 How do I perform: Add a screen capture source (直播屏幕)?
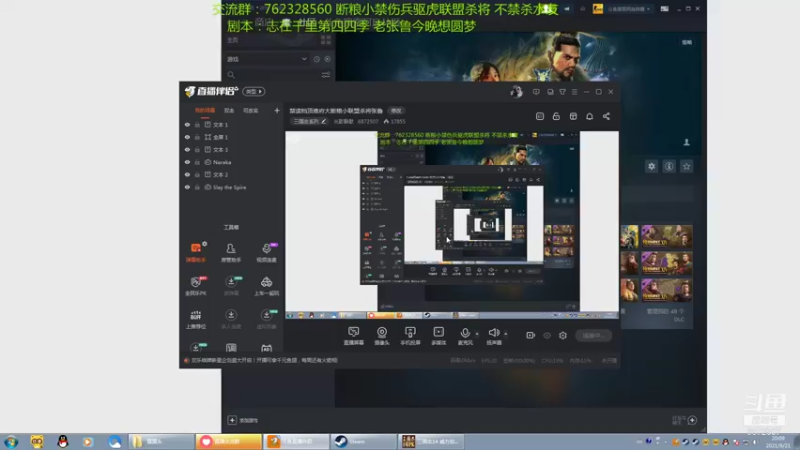(x=354, y=336)
